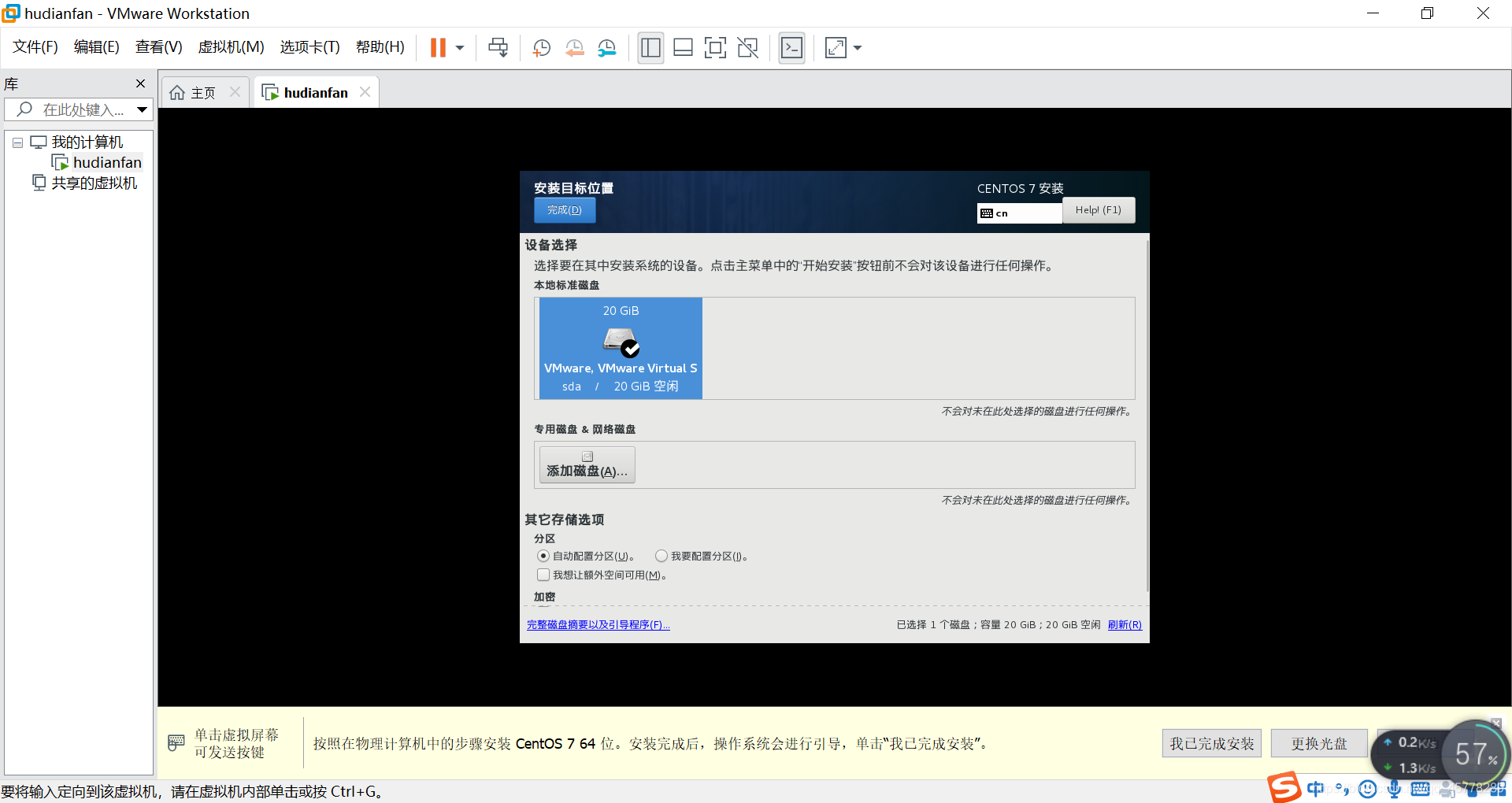Open the snapshot manager icon
The image size is (1512, 803).
(606, 48)
